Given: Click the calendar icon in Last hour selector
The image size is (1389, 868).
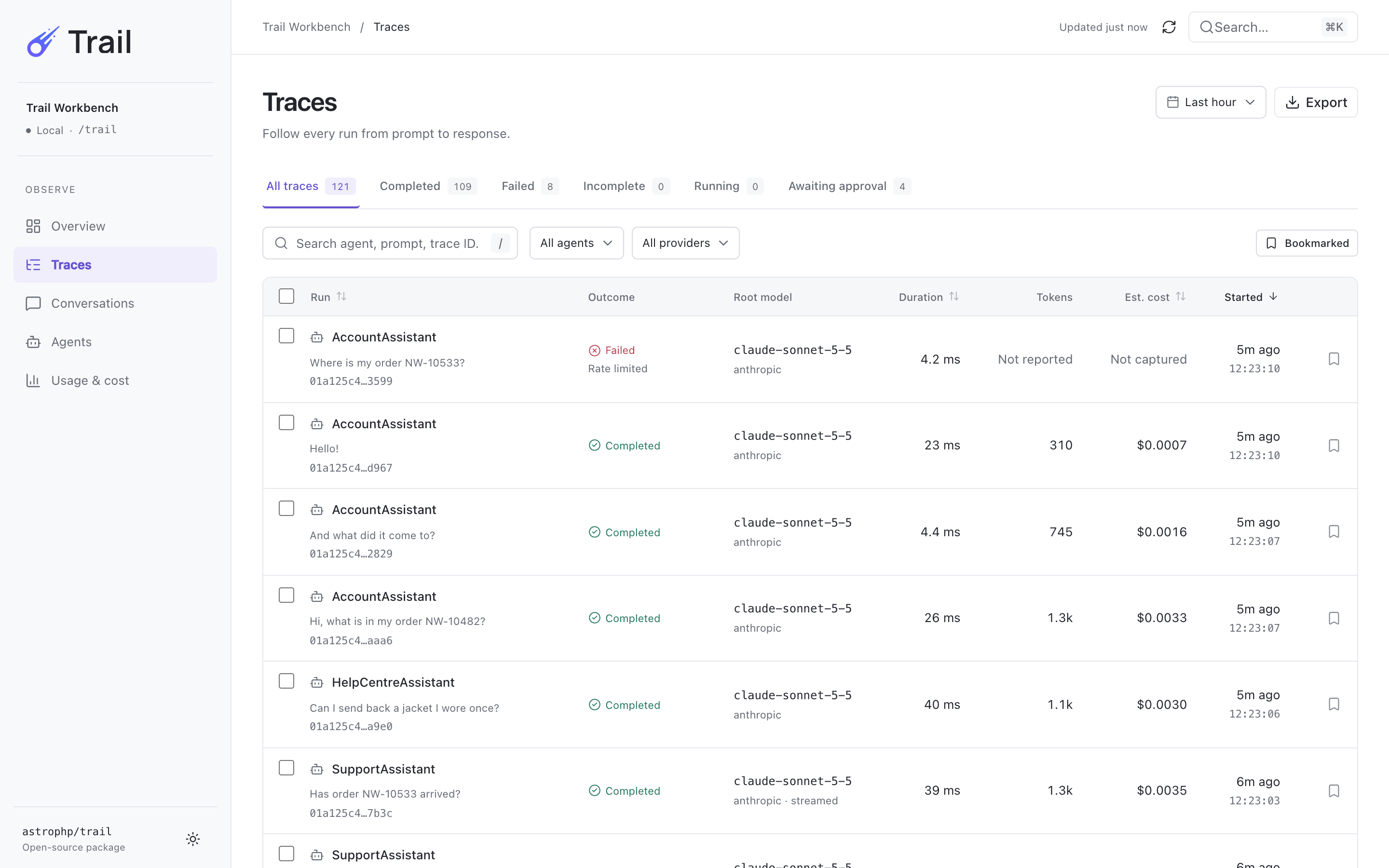Looking at the screenshot, I should tap(1172, 102).
